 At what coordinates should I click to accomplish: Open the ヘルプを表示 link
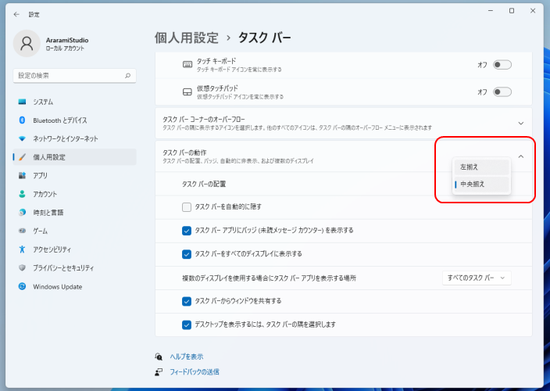(x=187, y=357)
